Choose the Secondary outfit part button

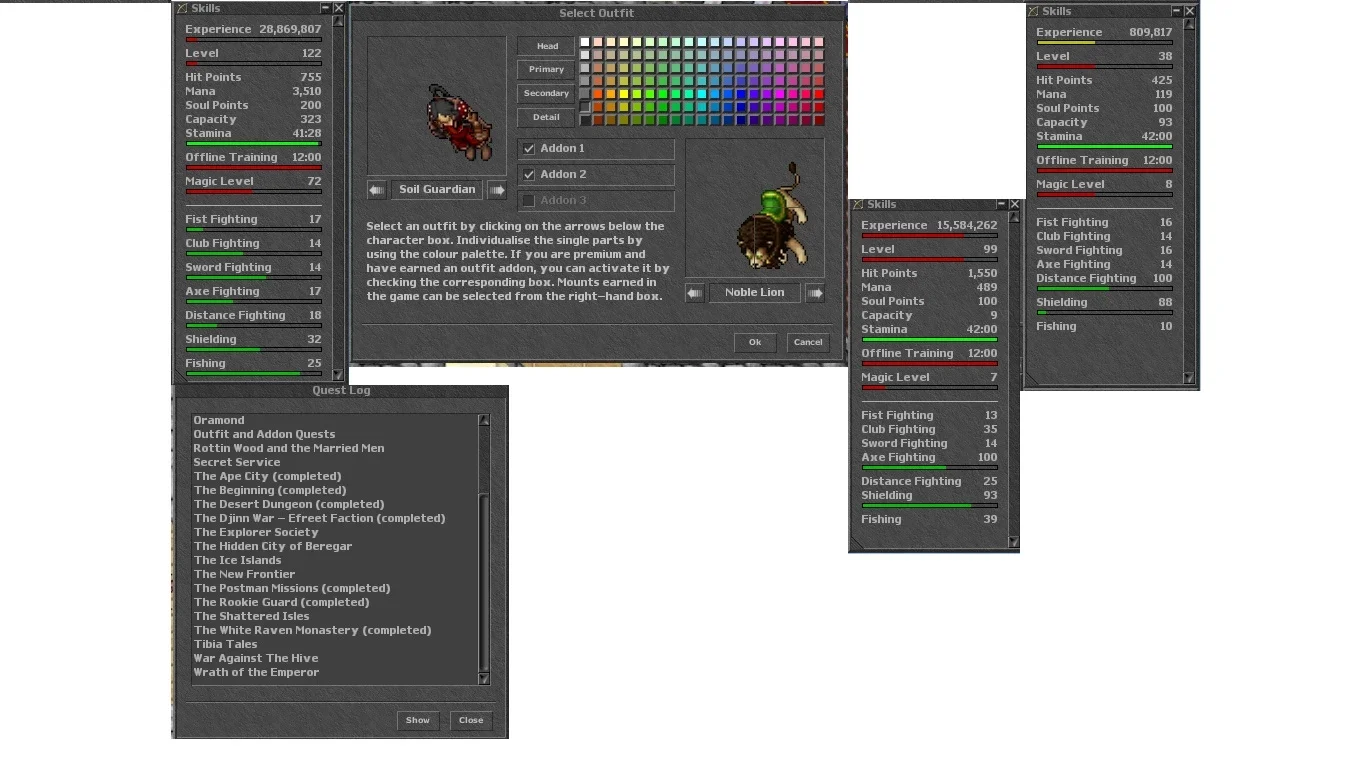point(546,93)
